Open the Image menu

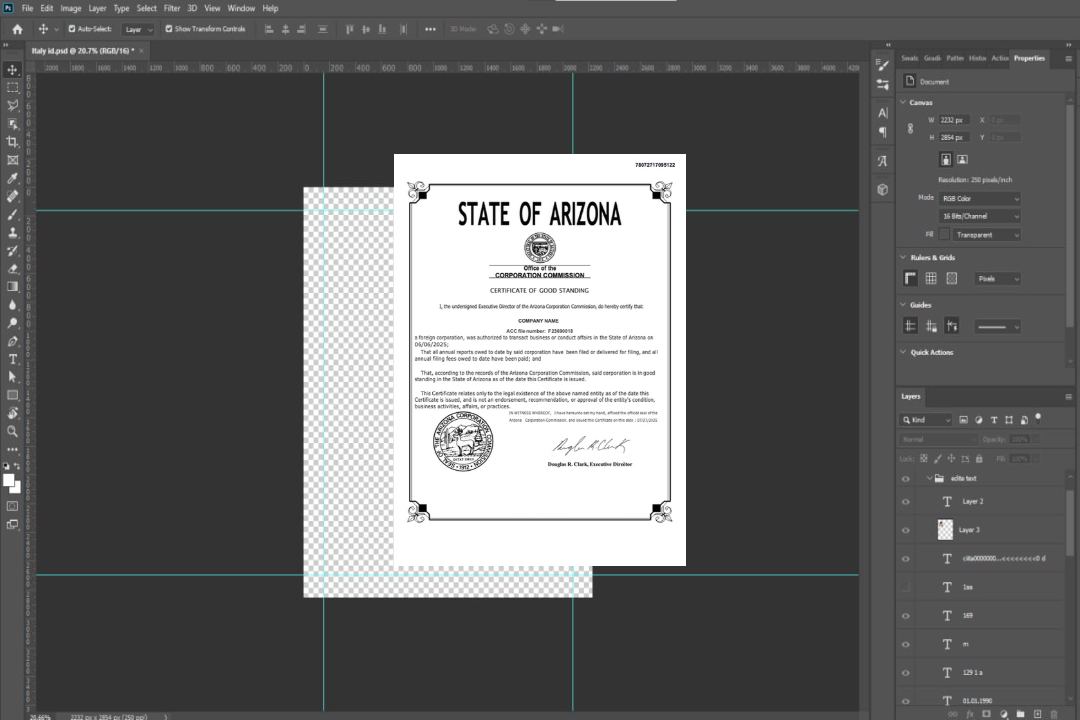click(70, 8)
